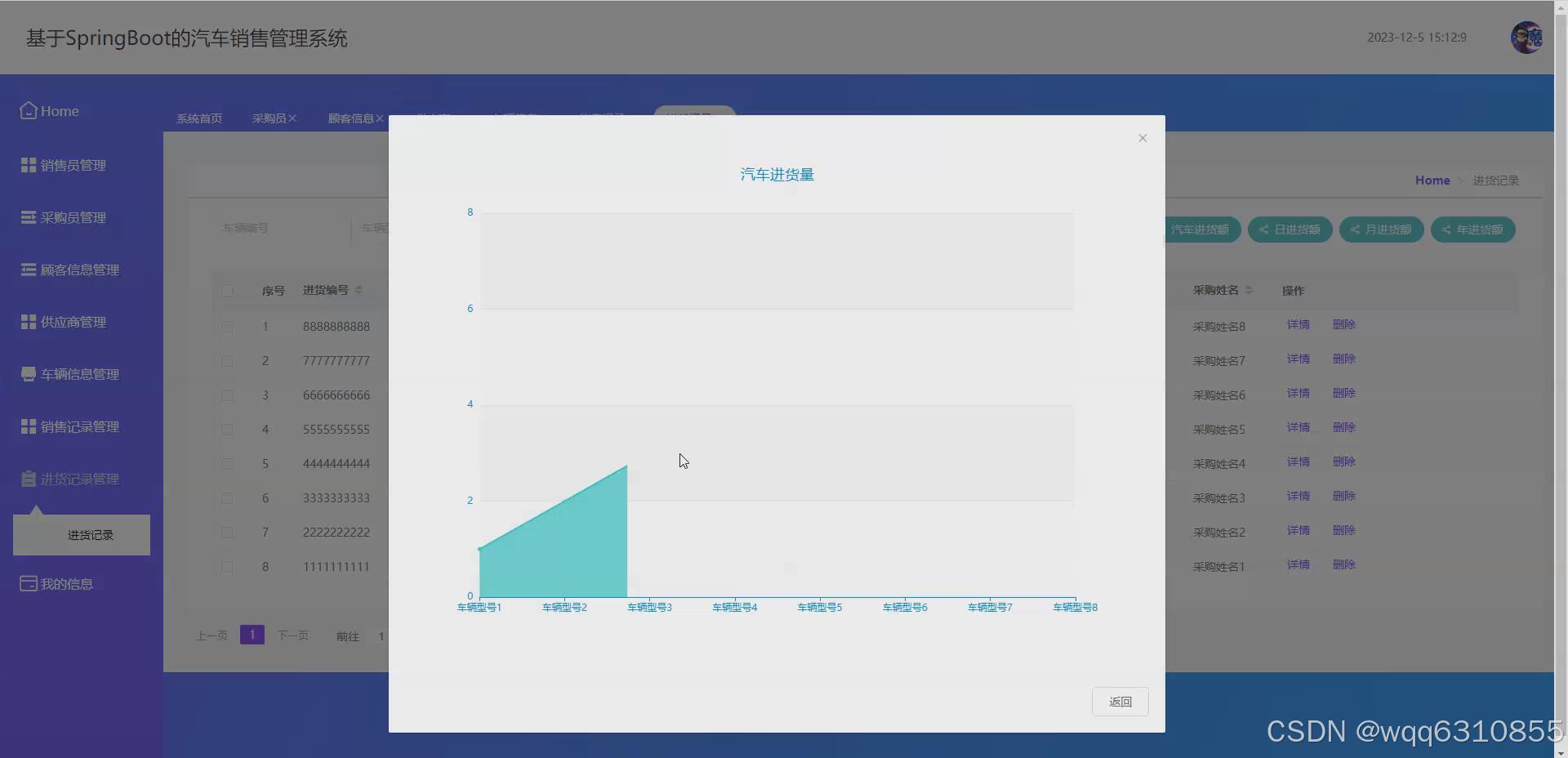The height and width of the screenshot is (758, 1568).
Task: Expand 销售员管理 menu in sidebar
Action: pos(73,165)
